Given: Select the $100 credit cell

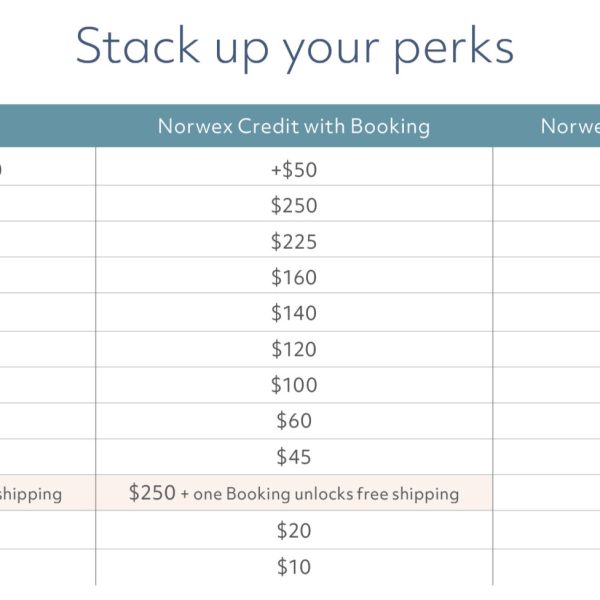Looking at the screenshot, I should (293, 385).
